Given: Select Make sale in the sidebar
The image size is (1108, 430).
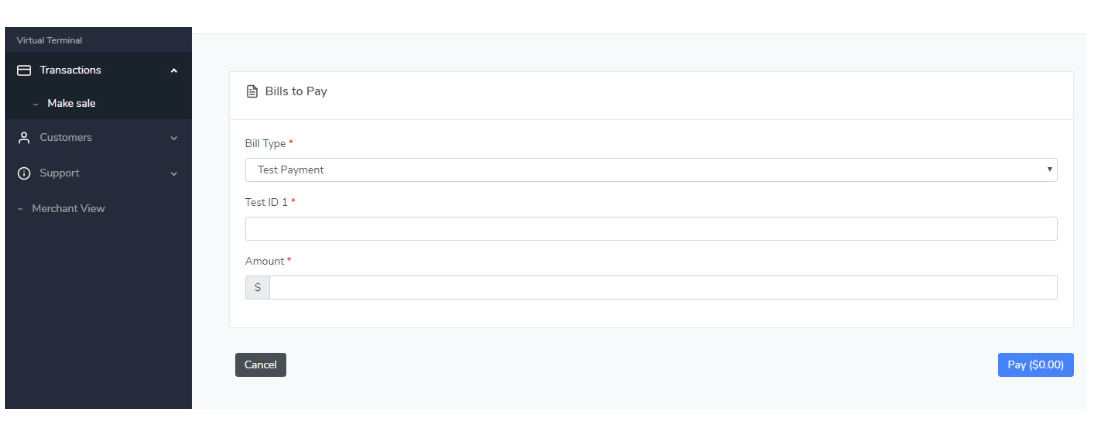Looking at the screenshot, I should pyautogui.click(x=71, y=104).
